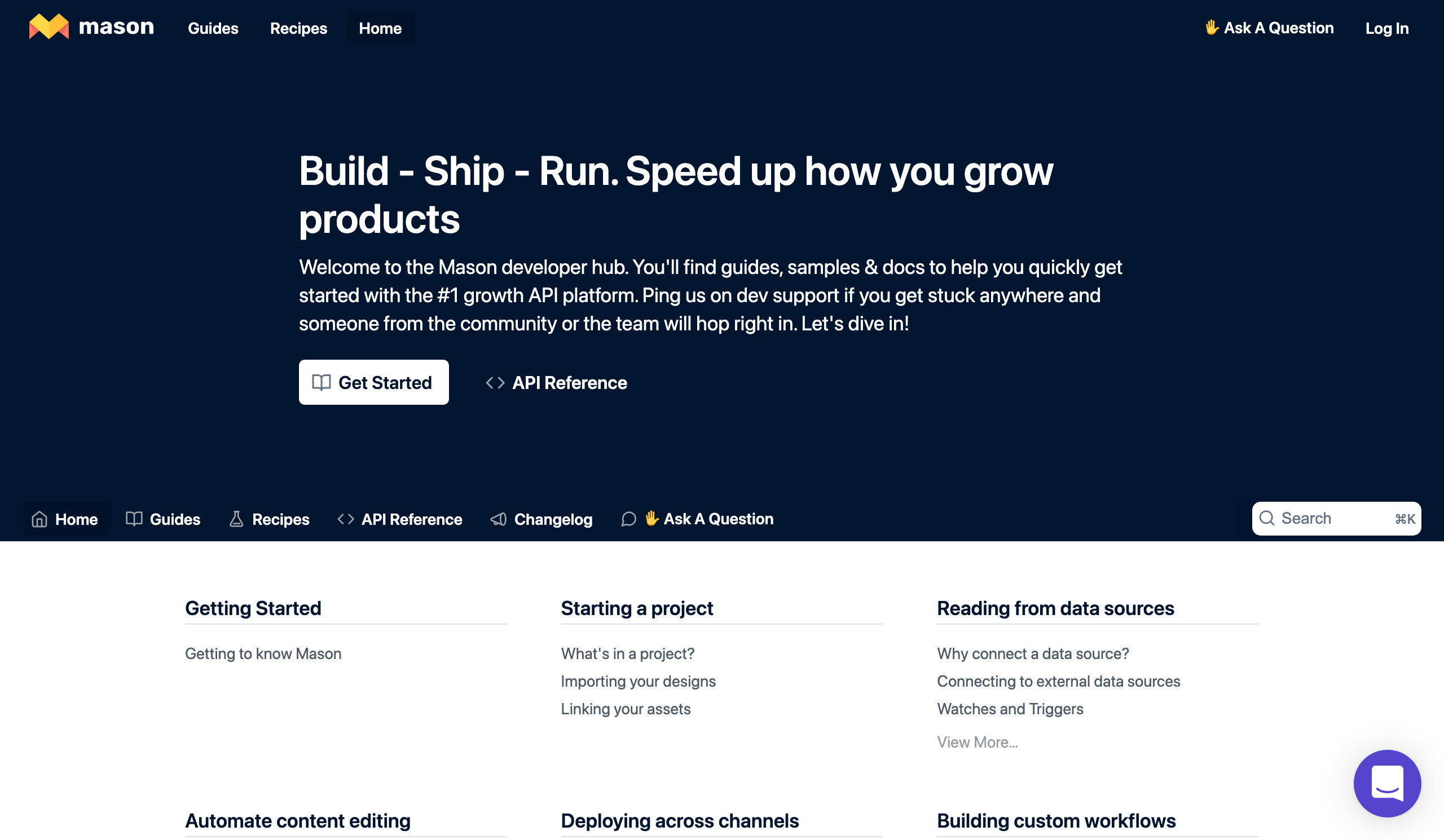
Task: Open Building custom workflows heading
Action: point(1056,820)
